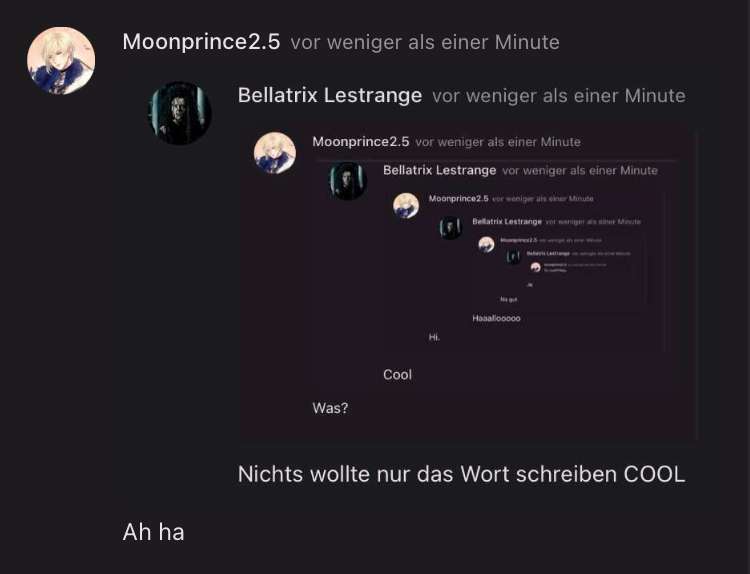The image size is (750, 574).
Task: Select Moonprince2.5 avatar in first quoted screenshot
Action: click(275, 153)
